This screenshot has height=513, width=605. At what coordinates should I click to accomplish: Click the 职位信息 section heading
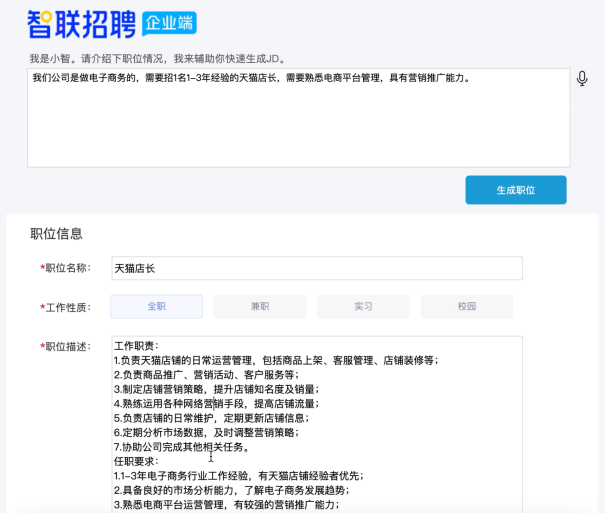pyautogui.click(x=57, y=234)
